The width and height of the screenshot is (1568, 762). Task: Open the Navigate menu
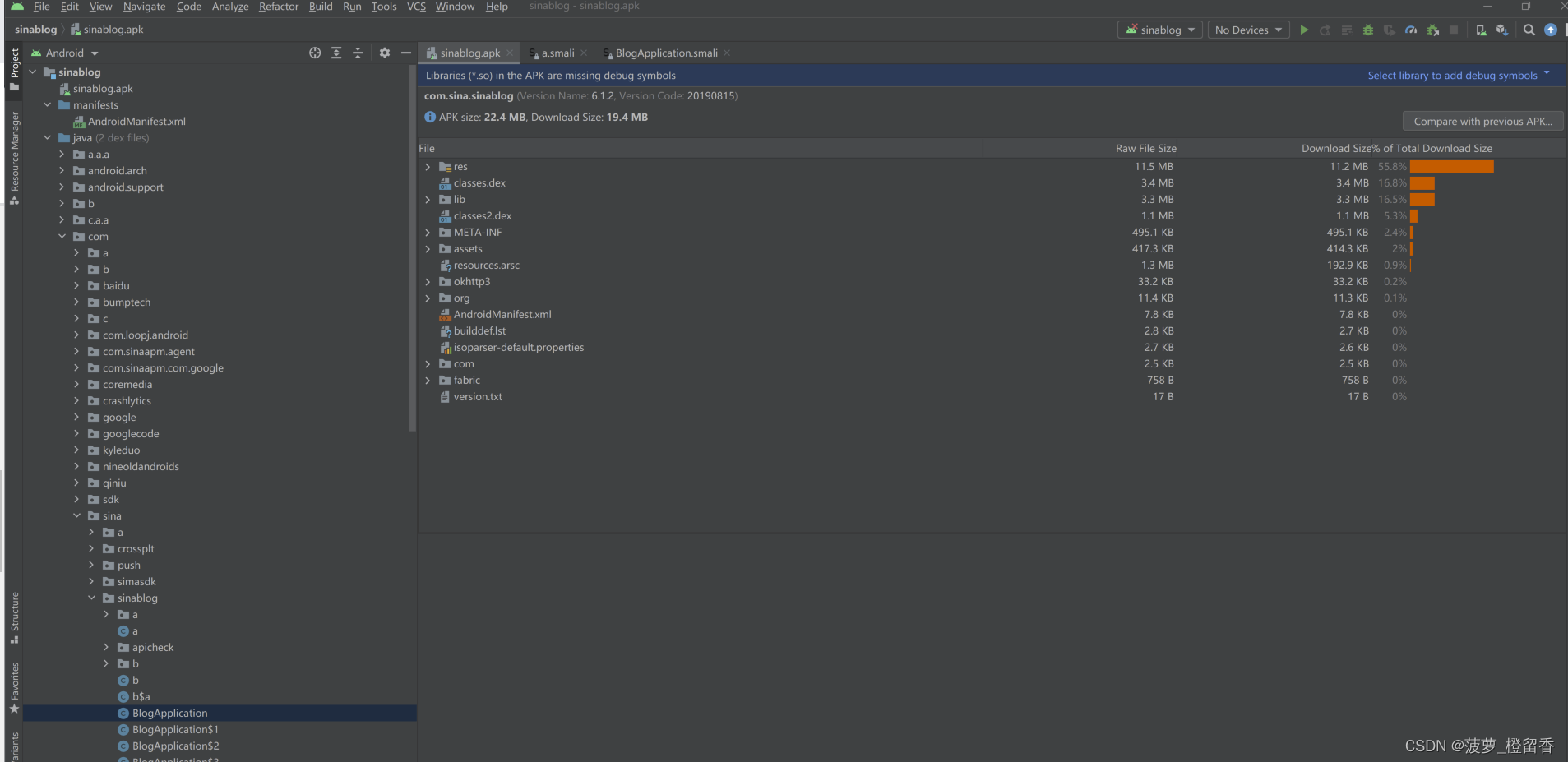tap(145, 7)
